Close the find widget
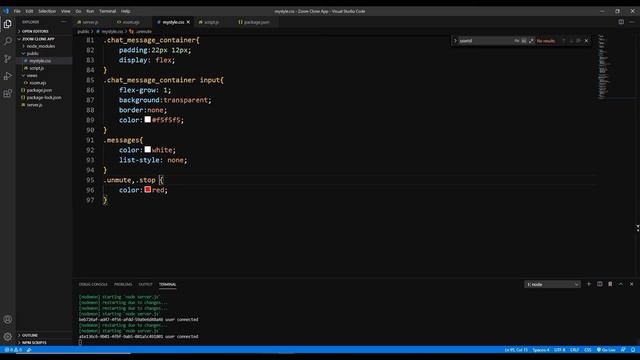 (586, 41)
